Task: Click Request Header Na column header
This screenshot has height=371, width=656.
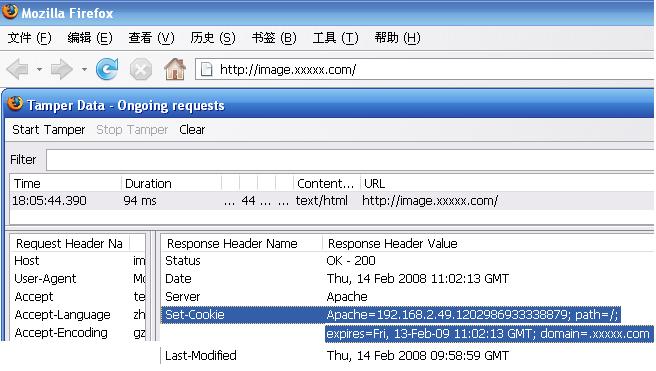Action: click(69, 243)
